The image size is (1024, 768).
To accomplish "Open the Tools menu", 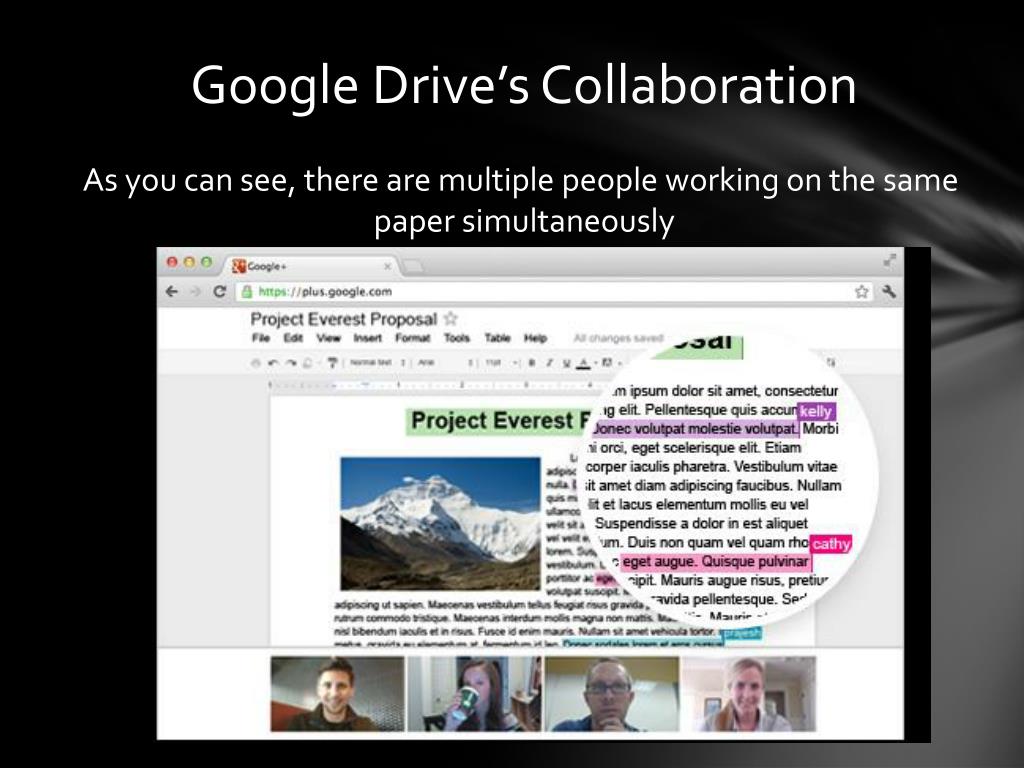I will tap(456, 338).
